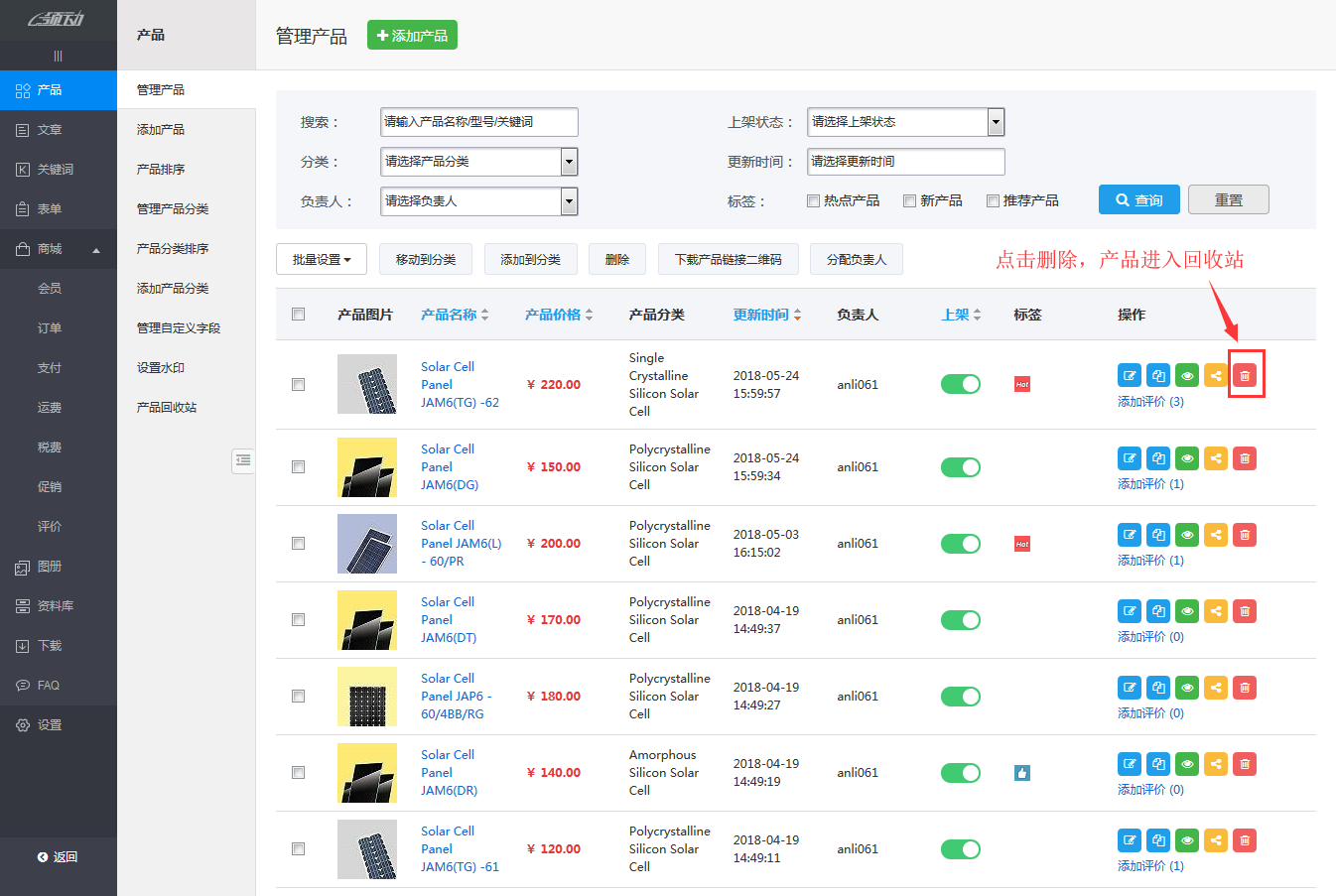Screen dimensions: 1336x896
Task: Click the orange share icon for JAM6(DT)
Action: click(x=1216, y=610)
